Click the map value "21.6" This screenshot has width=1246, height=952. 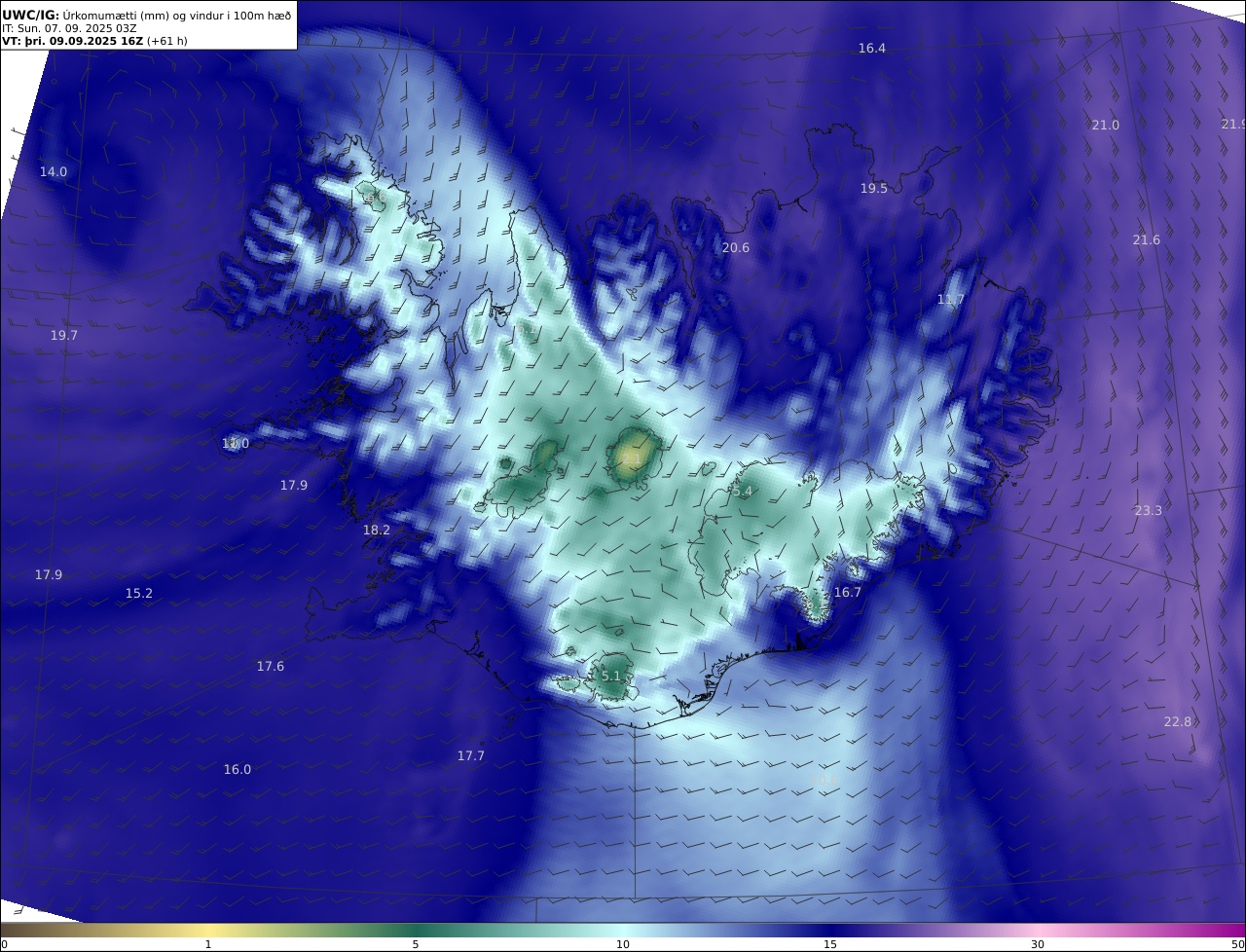click(1147, 240)
